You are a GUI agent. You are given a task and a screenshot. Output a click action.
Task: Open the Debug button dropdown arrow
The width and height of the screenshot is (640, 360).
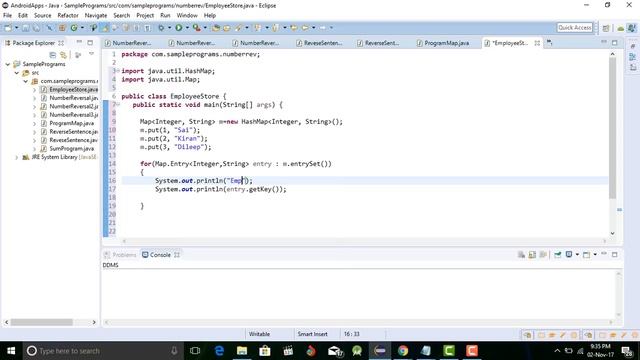coord(169,28)
